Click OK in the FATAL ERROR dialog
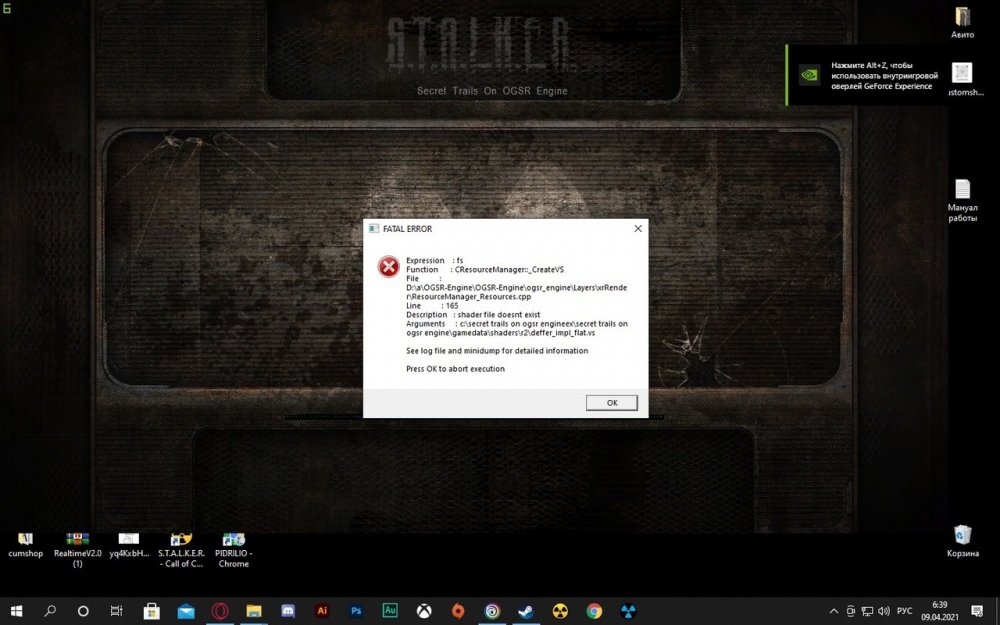 [612, 402]
